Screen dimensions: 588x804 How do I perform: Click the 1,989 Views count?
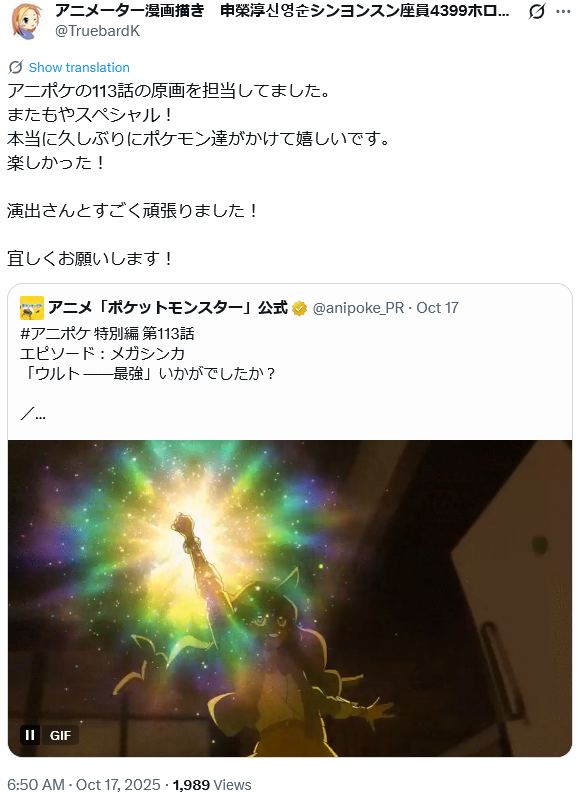(212, 785)
